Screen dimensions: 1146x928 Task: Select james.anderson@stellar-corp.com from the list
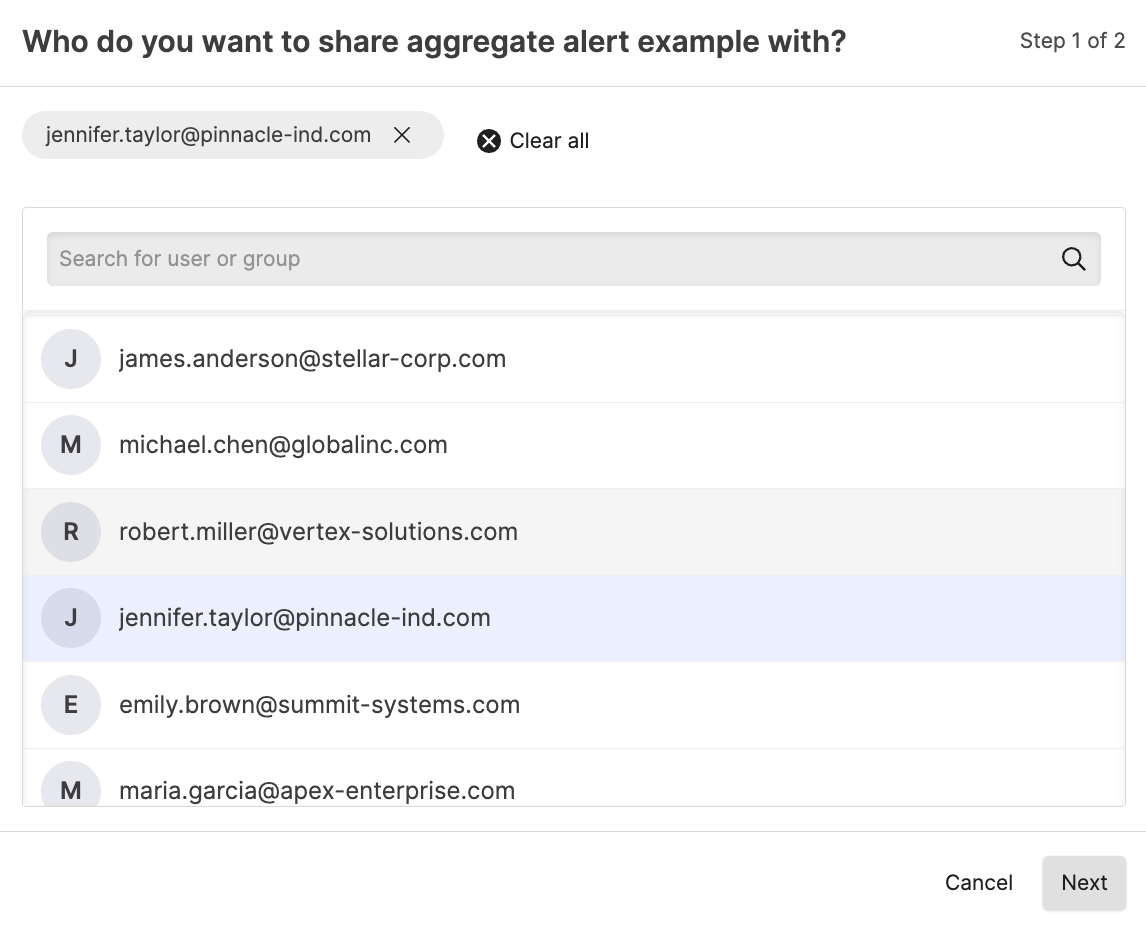(312, 359)
